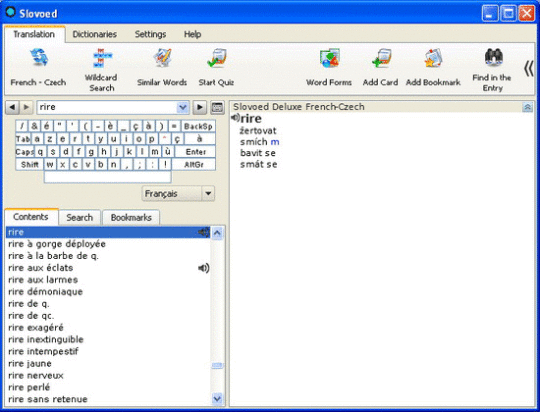Image resolution: width=540 pixels, height=412 pixels.
Task: Play audio for 'rire aux éclats'
Action: tap(204, 268)
